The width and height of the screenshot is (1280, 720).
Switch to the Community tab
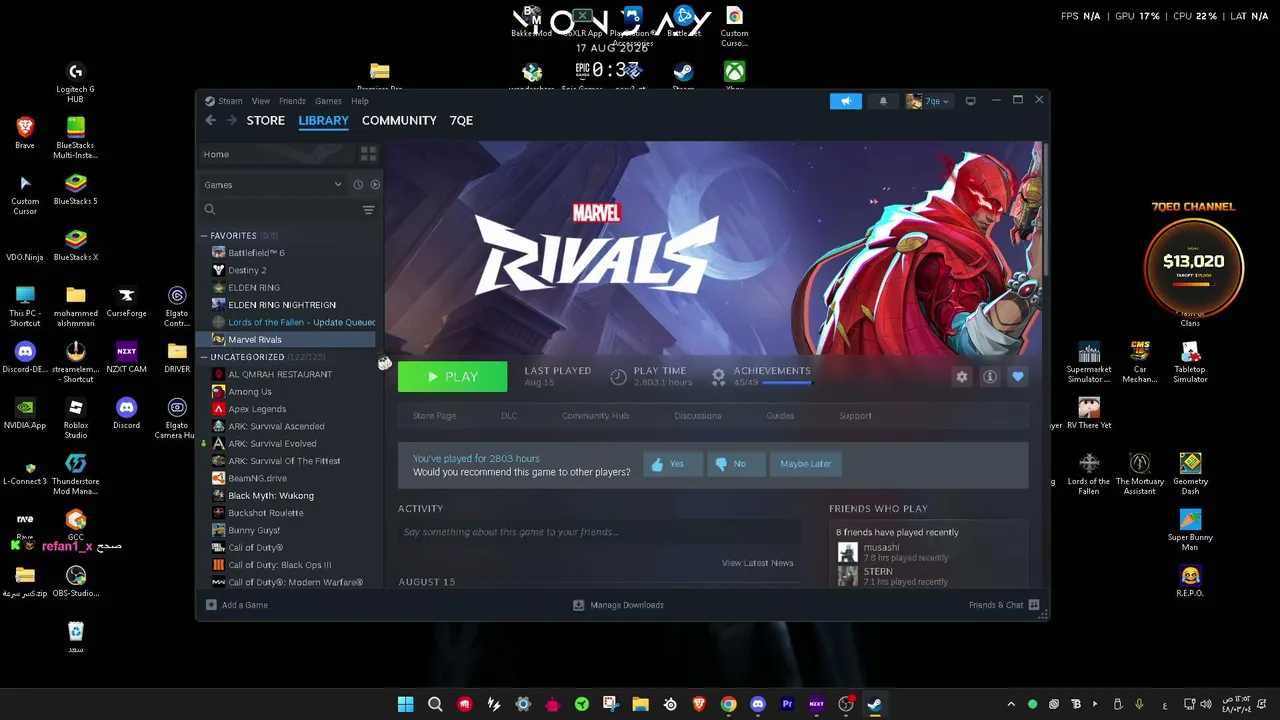399,120
